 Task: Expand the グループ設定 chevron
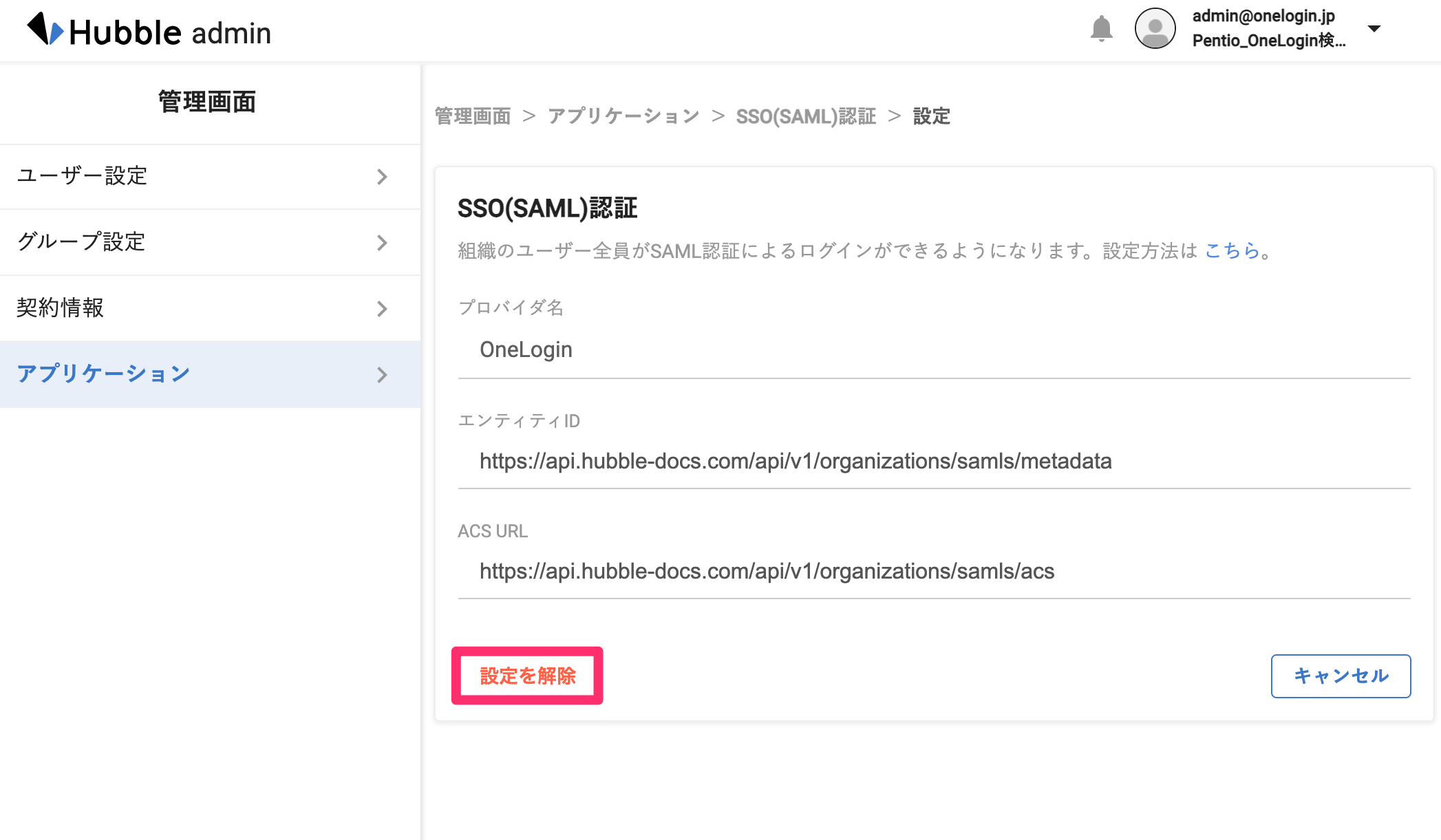[x=383, y=243]
